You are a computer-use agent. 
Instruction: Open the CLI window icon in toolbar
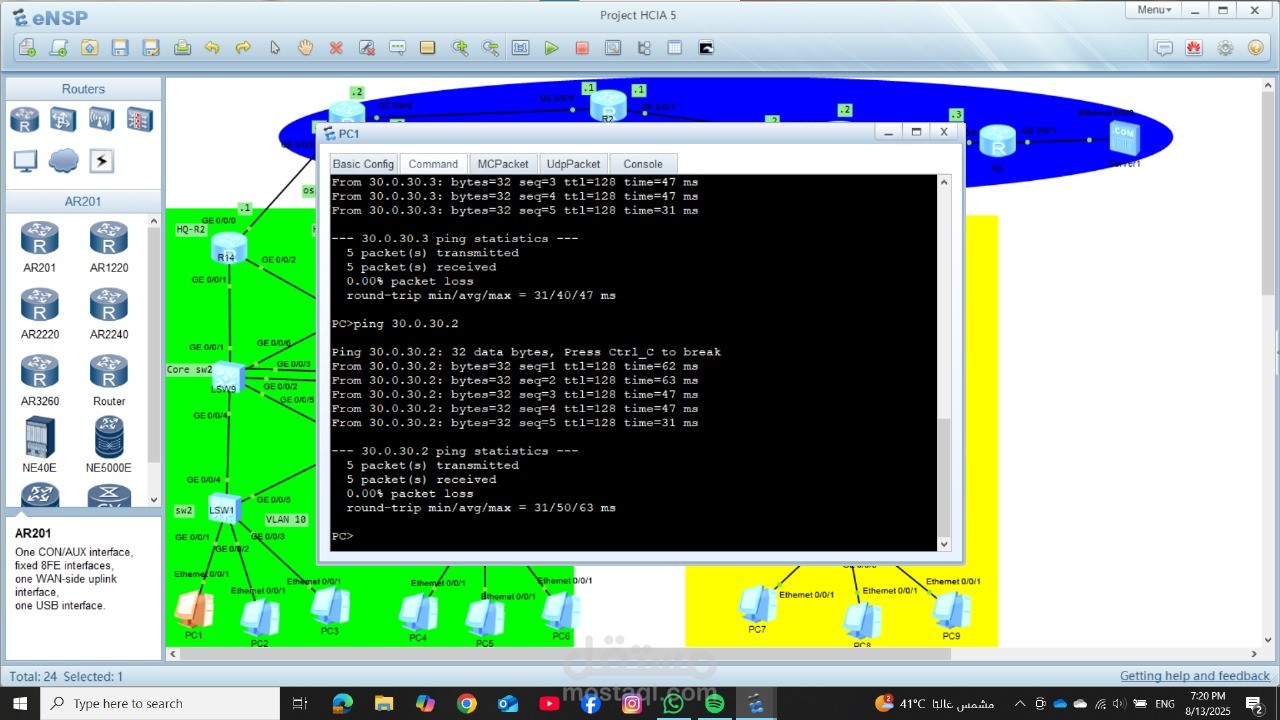tap(706, 47)
